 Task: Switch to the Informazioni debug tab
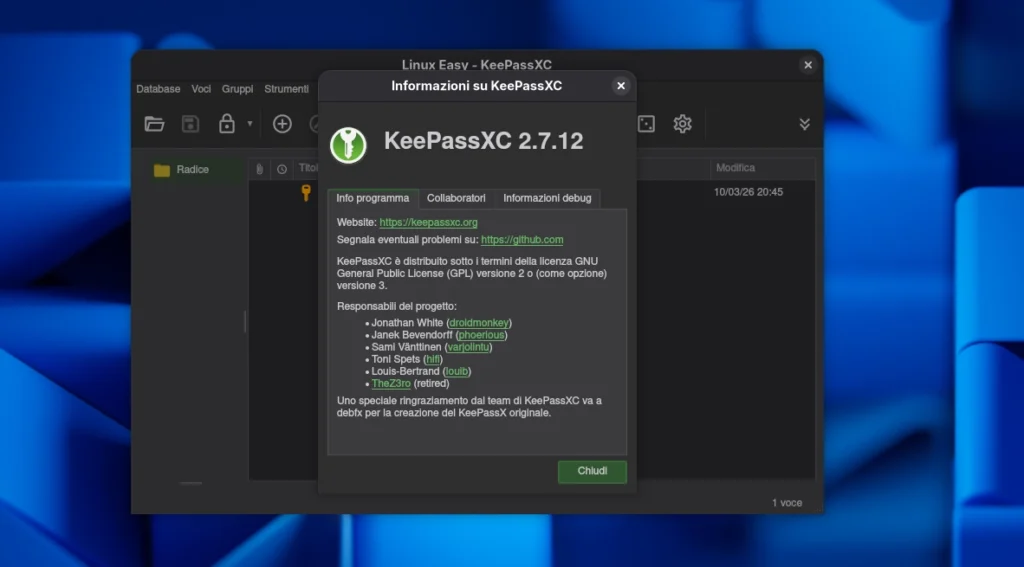(547, 199)
